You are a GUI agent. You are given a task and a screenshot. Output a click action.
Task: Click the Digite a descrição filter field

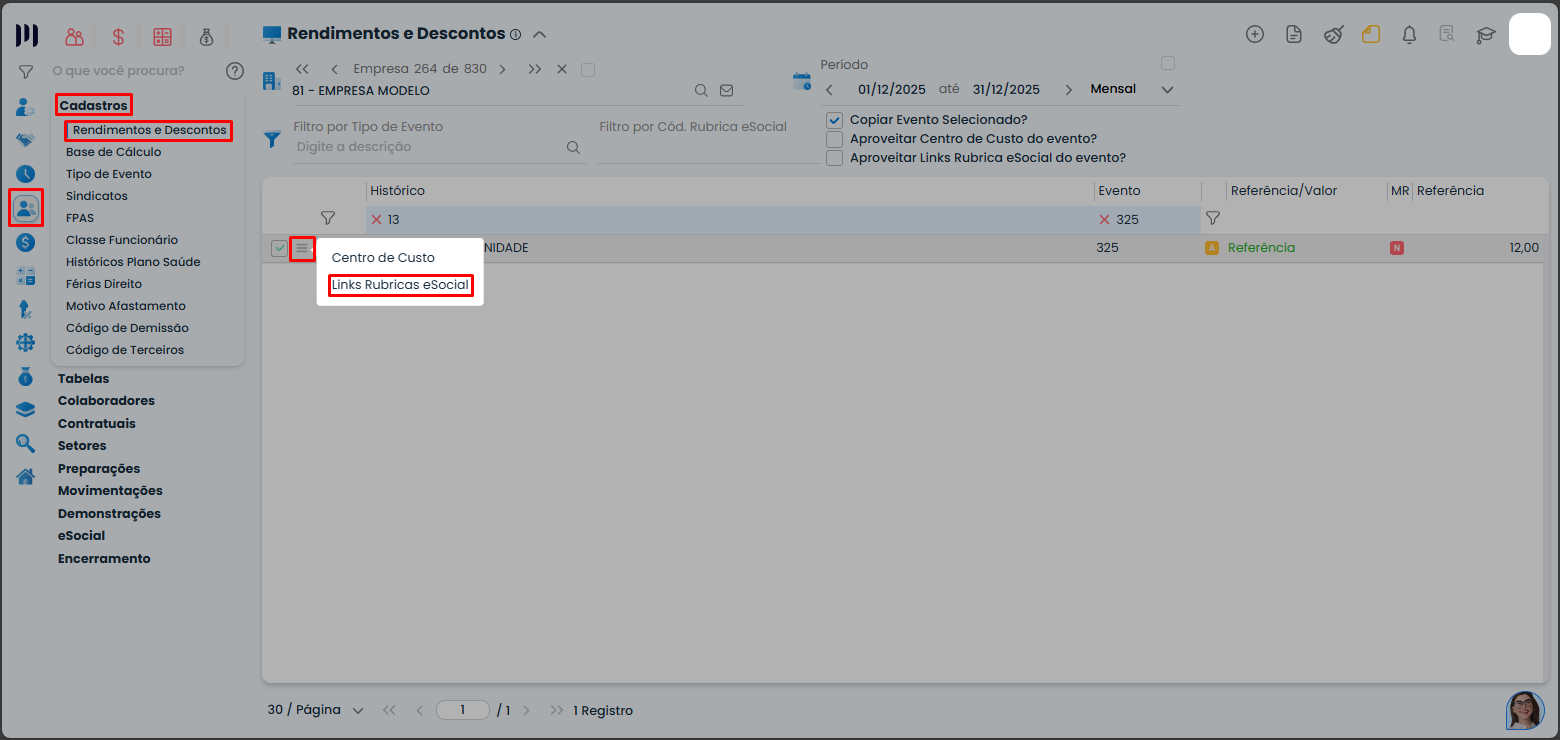[x=429, y=147]
